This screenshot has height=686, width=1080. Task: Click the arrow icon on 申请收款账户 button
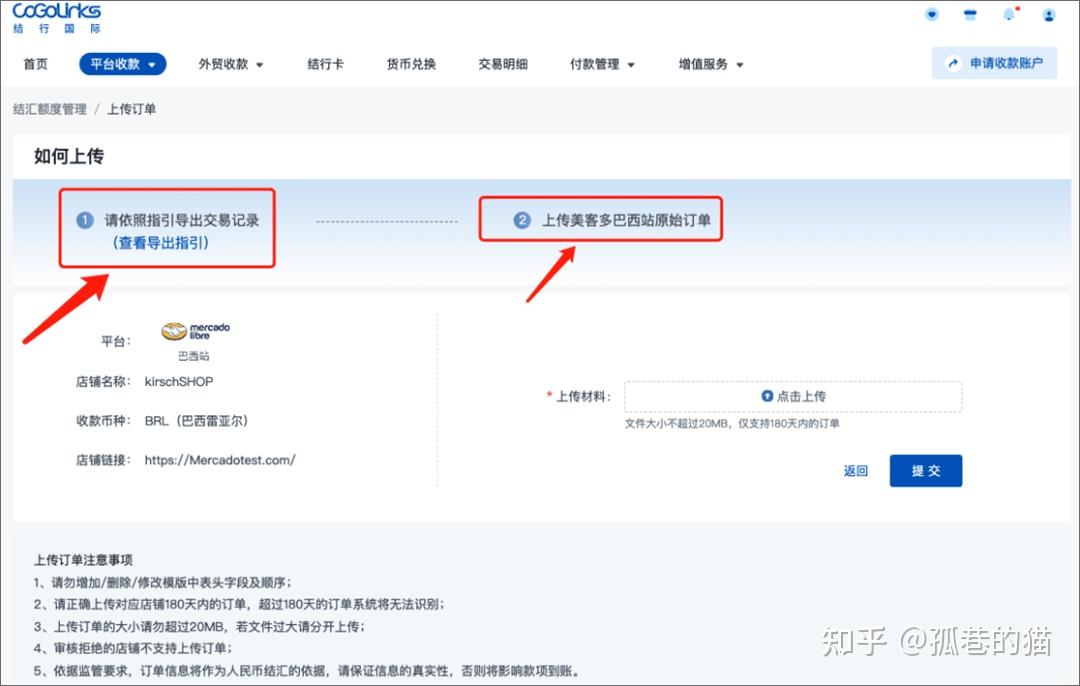[951, 62]
